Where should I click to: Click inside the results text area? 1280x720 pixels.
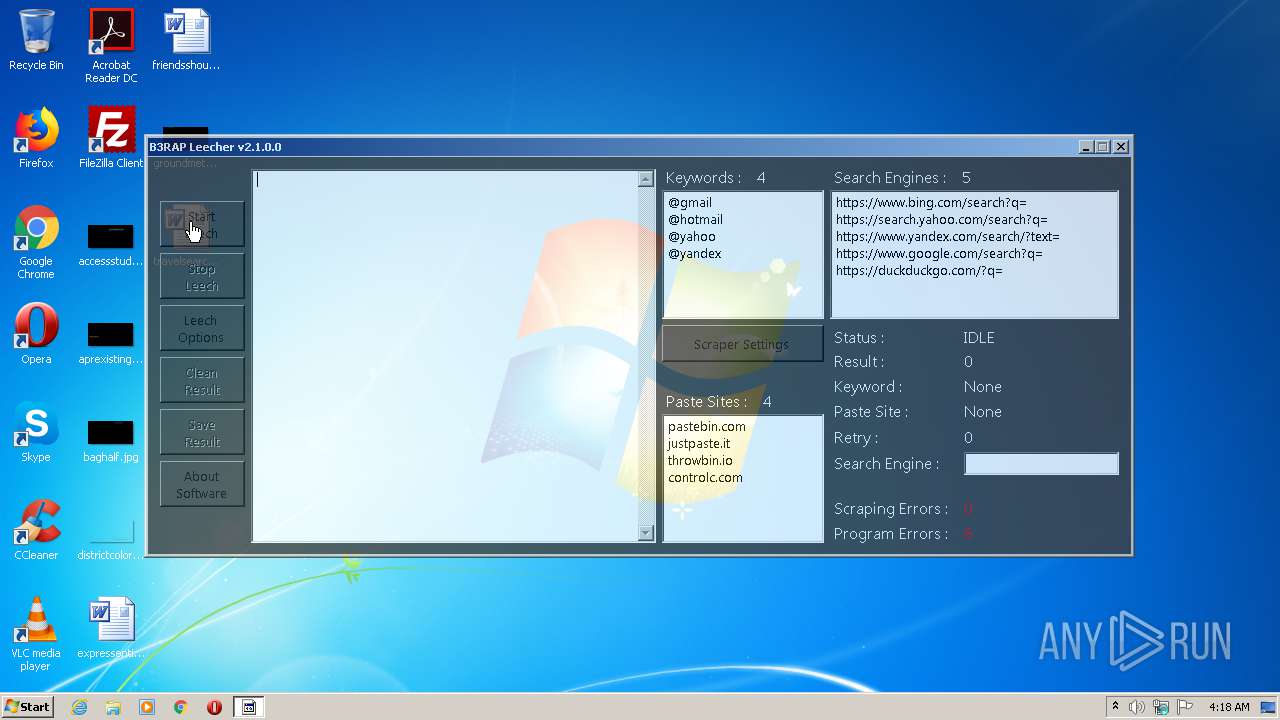(445, 356)
